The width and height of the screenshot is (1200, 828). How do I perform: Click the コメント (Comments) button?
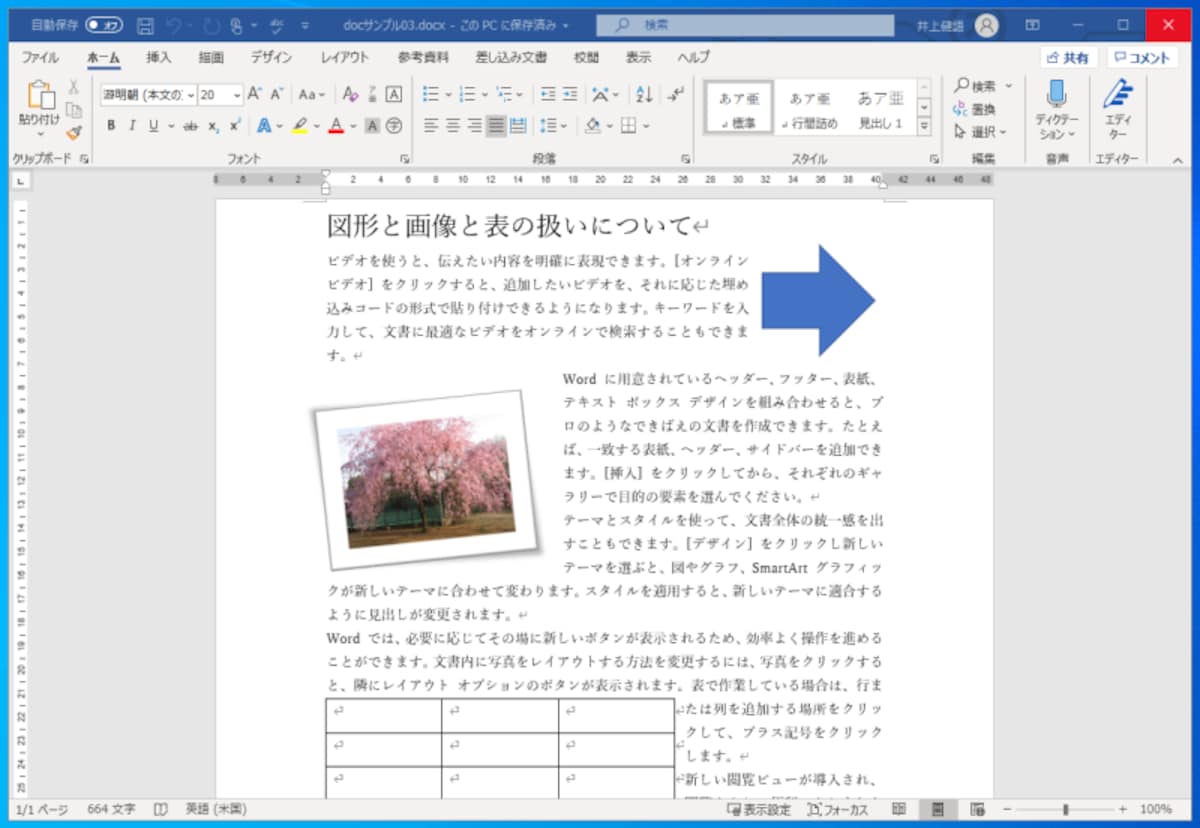point(1142,58)
